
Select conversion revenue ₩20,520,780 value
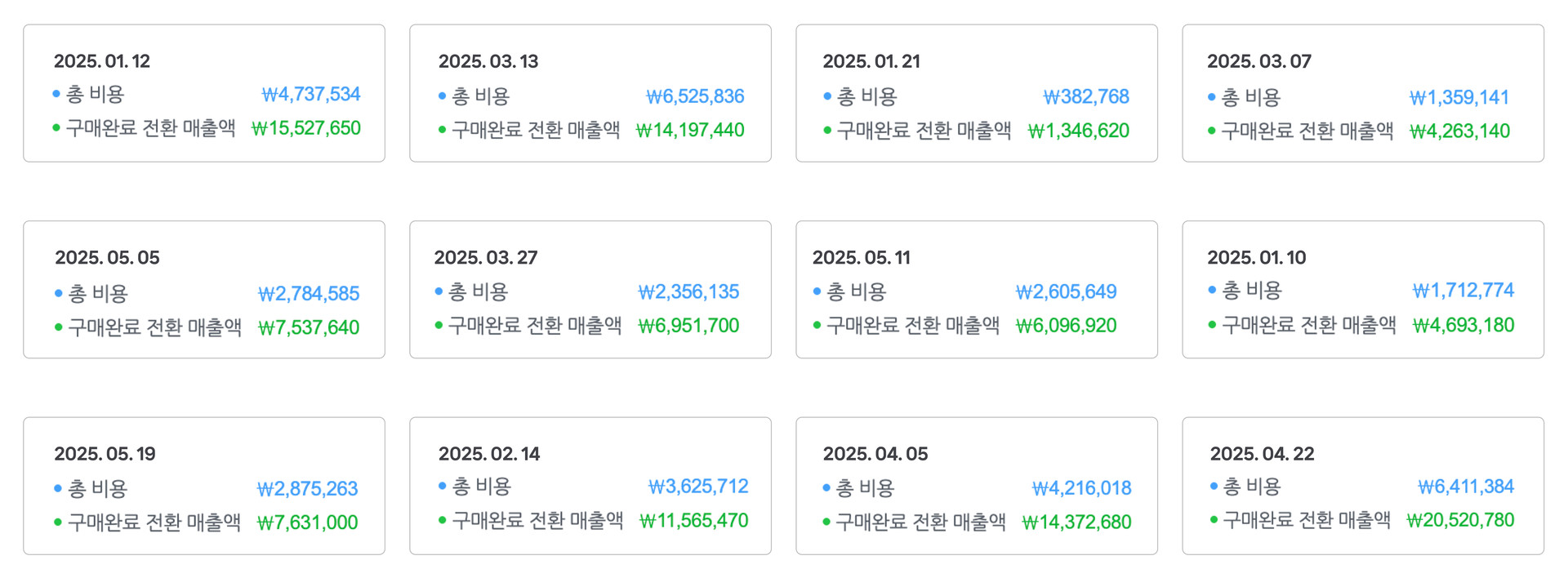(1460, 519)
